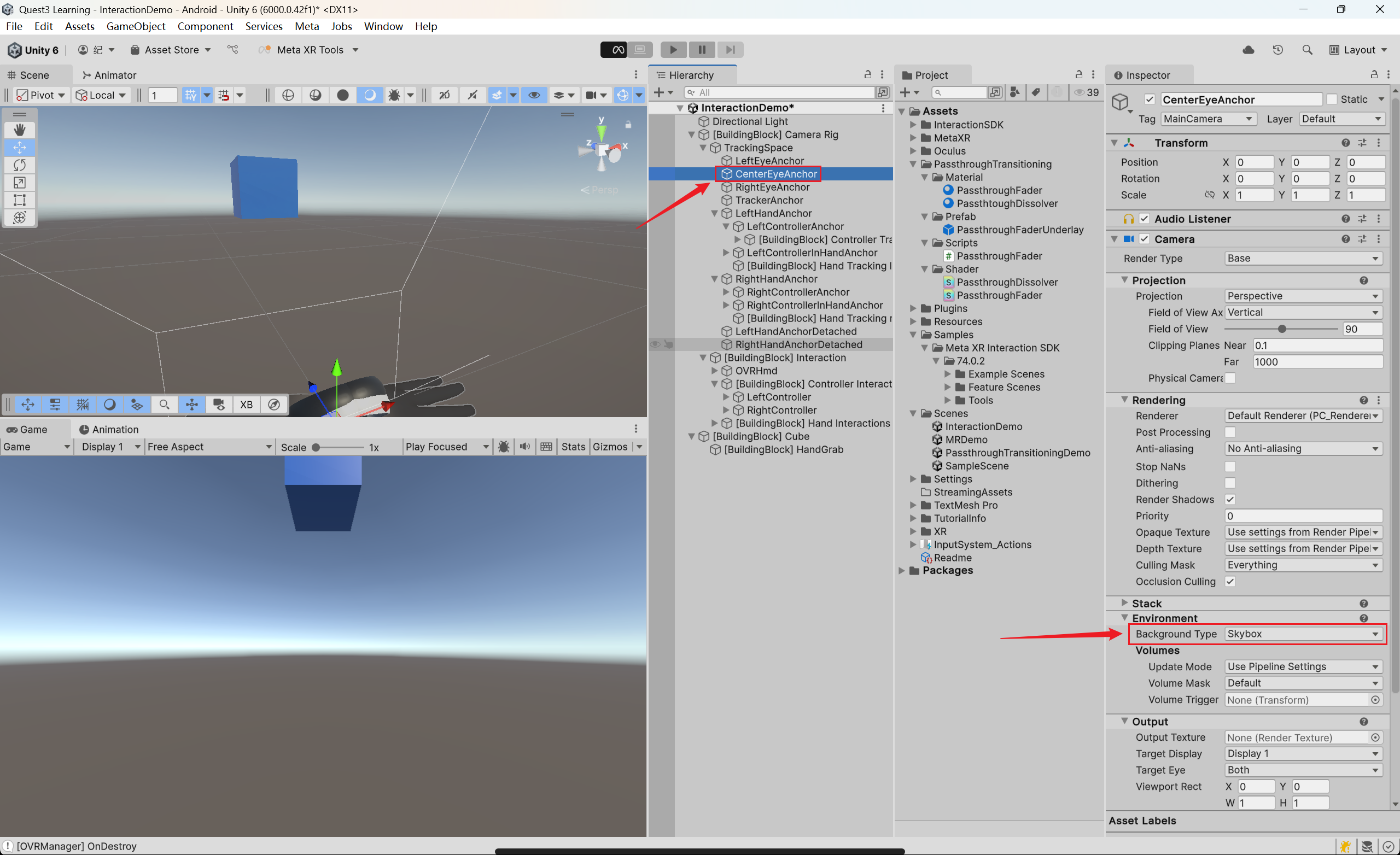Screen dimensions: 1400x855
Task: Open the Free Aspect dropdown in Game view
Action: click(x=209, y=447)
